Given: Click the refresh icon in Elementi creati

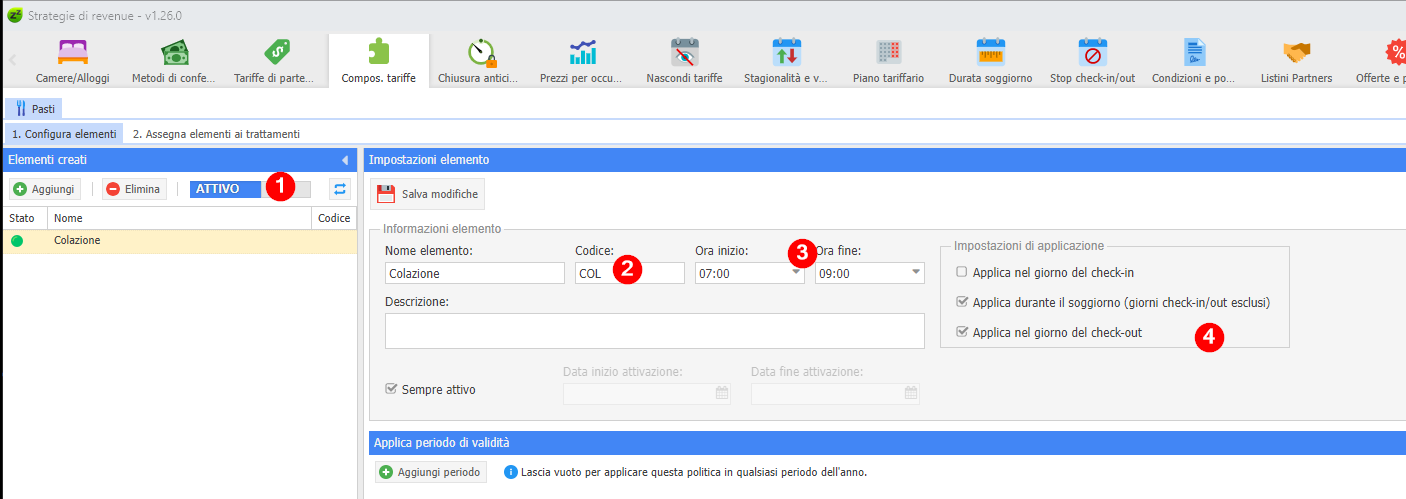Looking at the screenshot, I should tap(340, 188).
